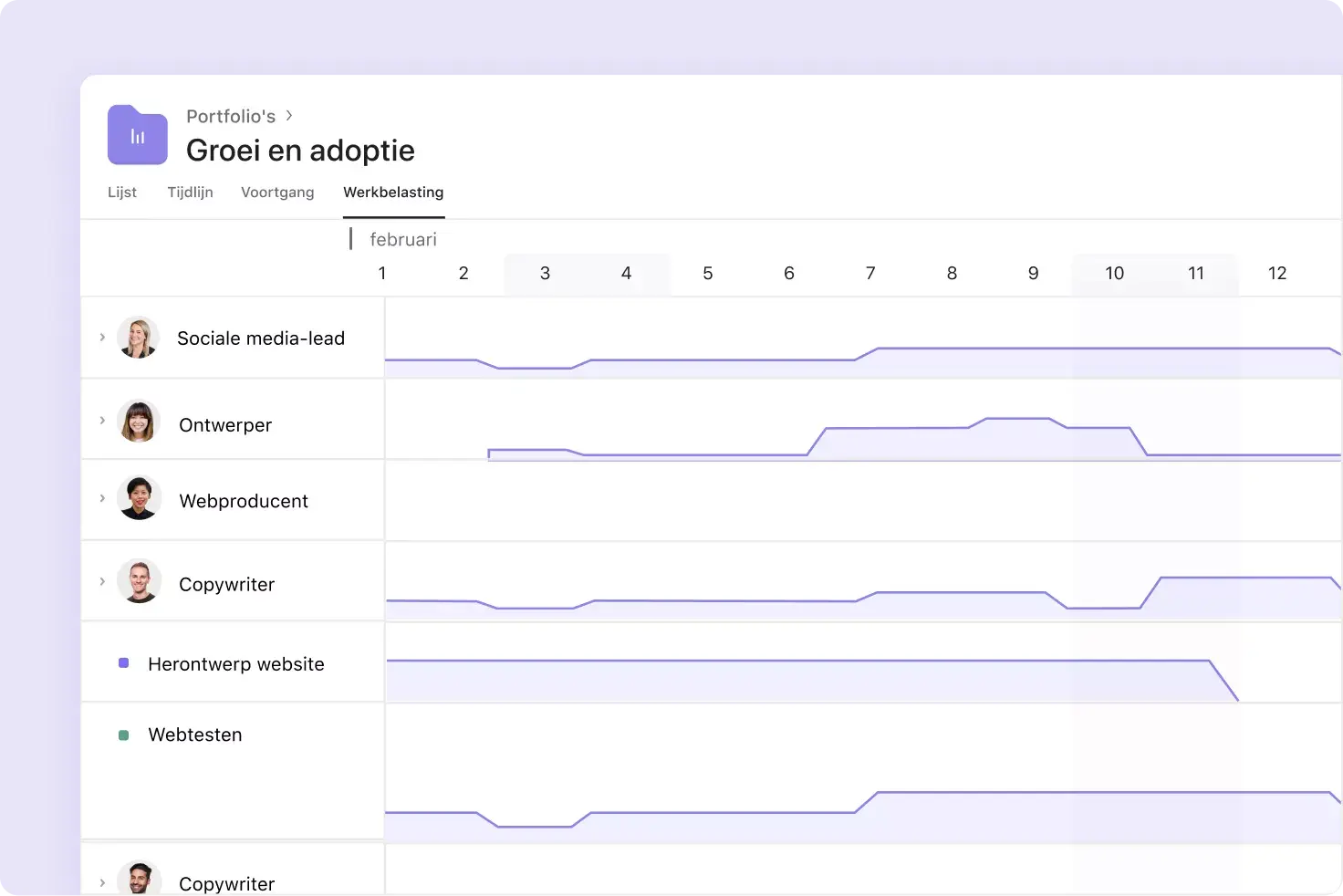
Task: Select day 10 in the februari timeline
Action: point(1114,274)
